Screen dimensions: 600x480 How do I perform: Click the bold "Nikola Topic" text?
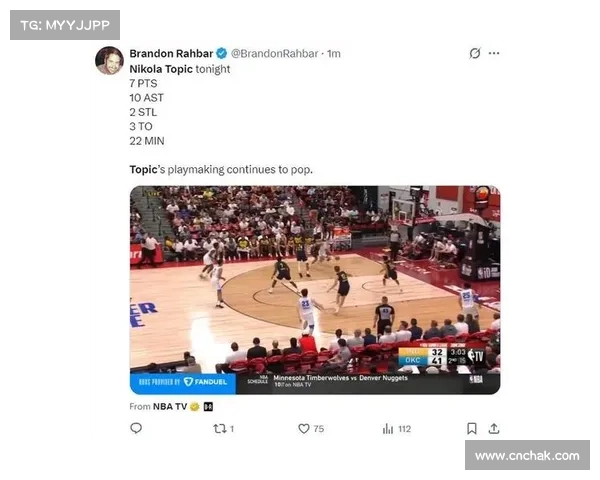(x=161, y=69)
